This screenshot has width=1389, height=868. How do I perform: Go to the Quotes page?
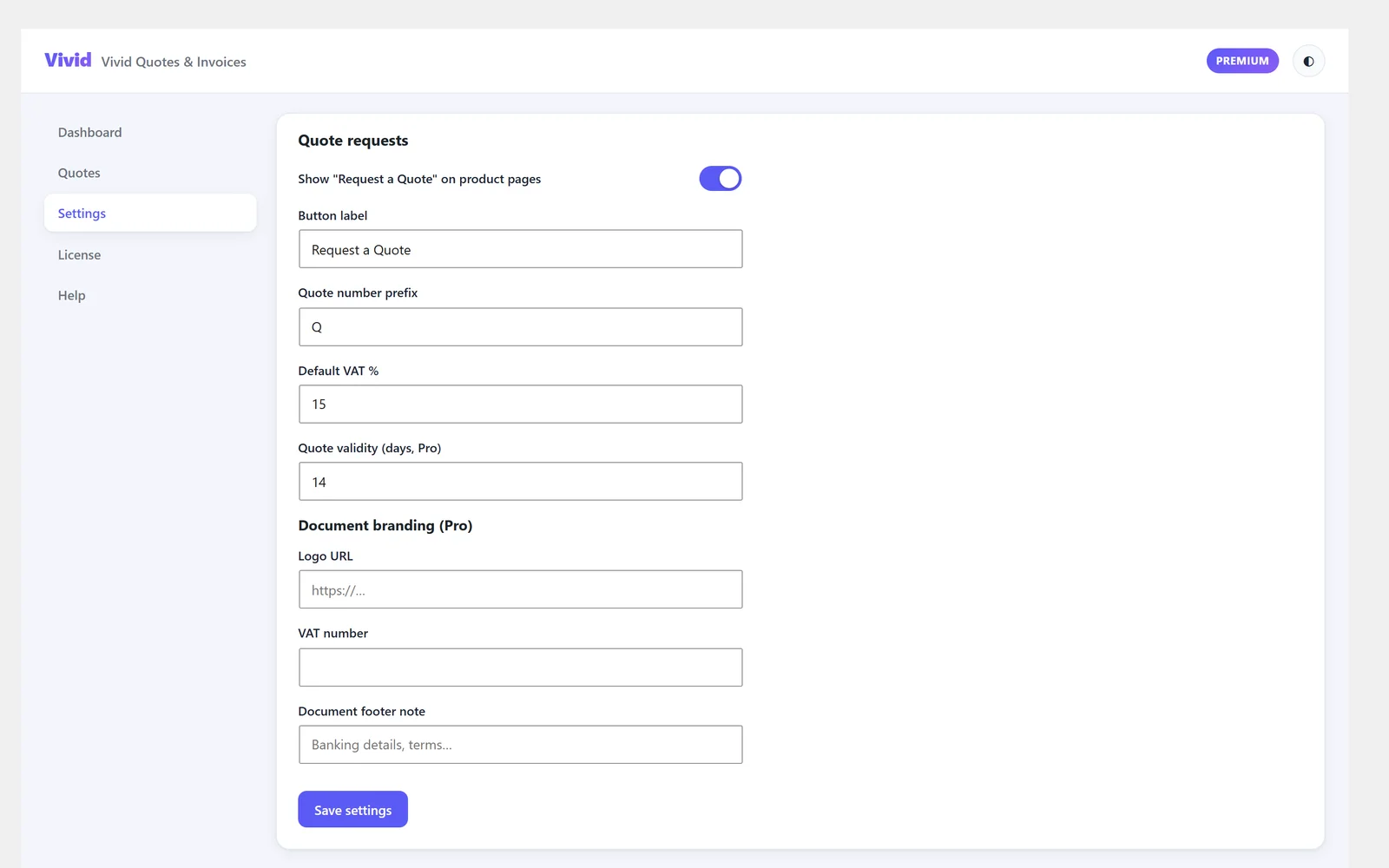(x=150, y=173)
